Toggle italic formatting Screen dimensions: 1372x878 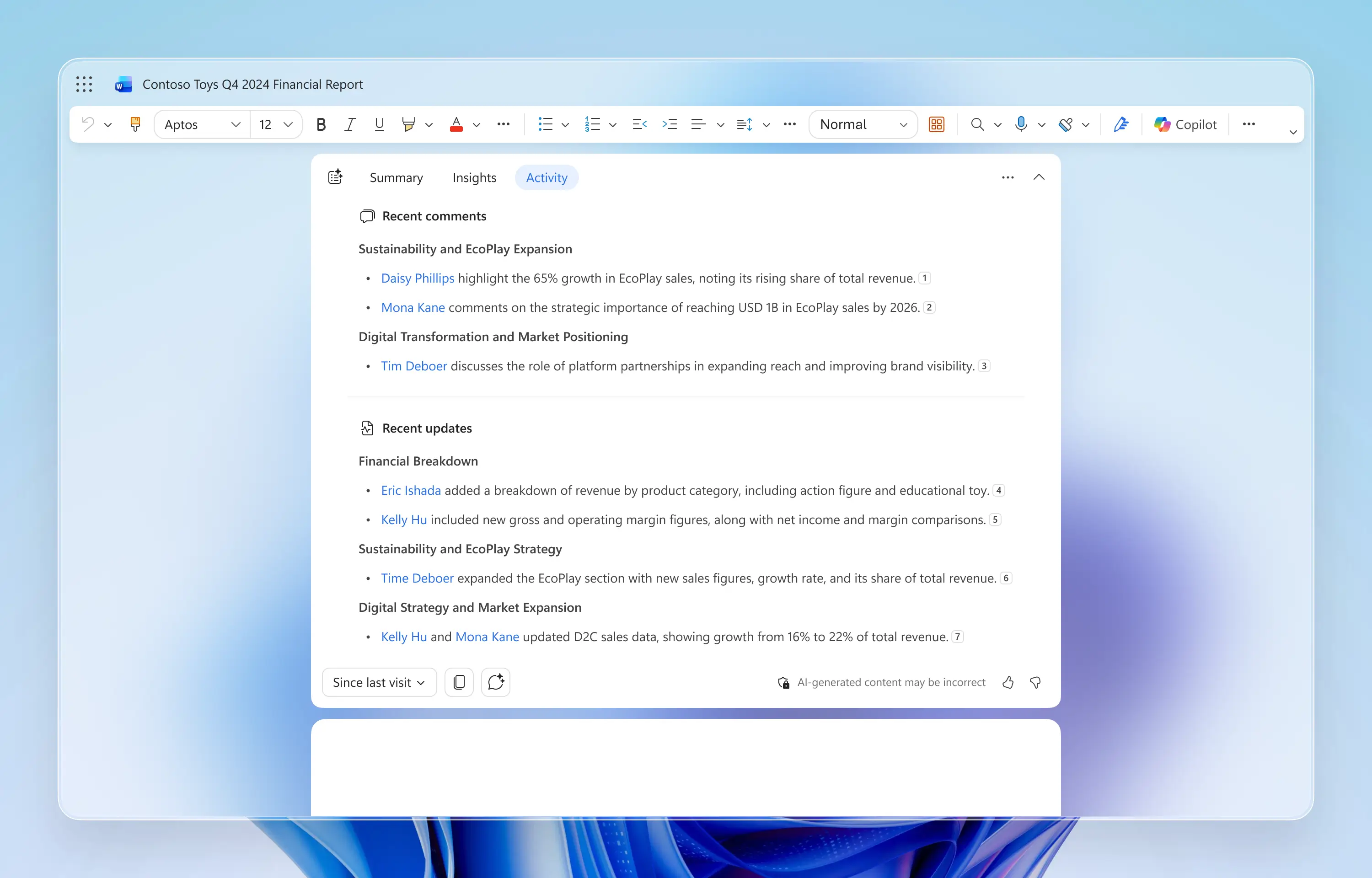click(x=350, y=124)
